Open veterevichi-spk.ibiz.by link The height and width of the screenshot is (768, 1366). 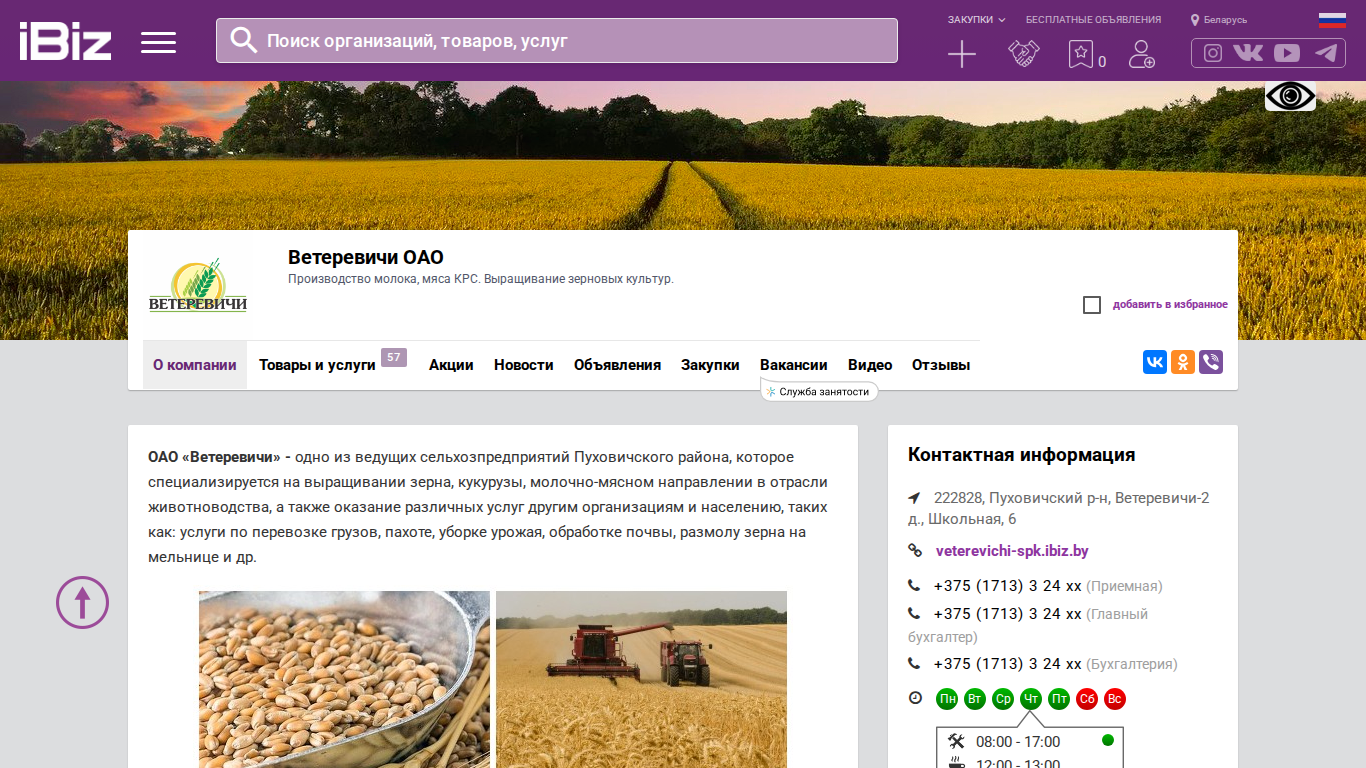tap(1012, 551)
